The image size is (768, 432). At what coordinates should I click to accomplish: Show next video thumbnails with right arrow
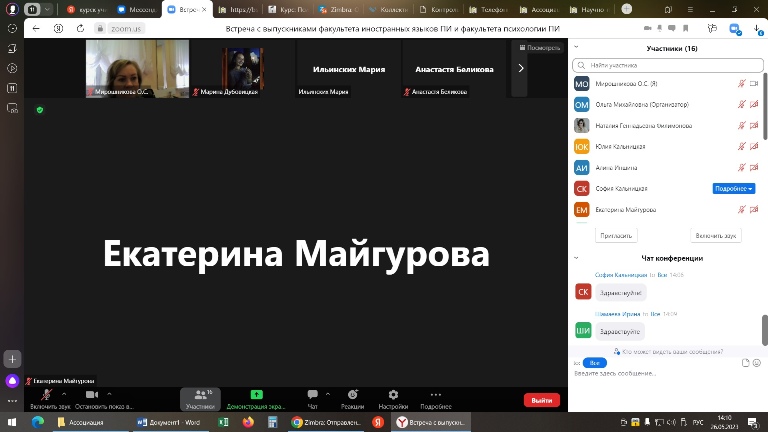pos(521,68)
